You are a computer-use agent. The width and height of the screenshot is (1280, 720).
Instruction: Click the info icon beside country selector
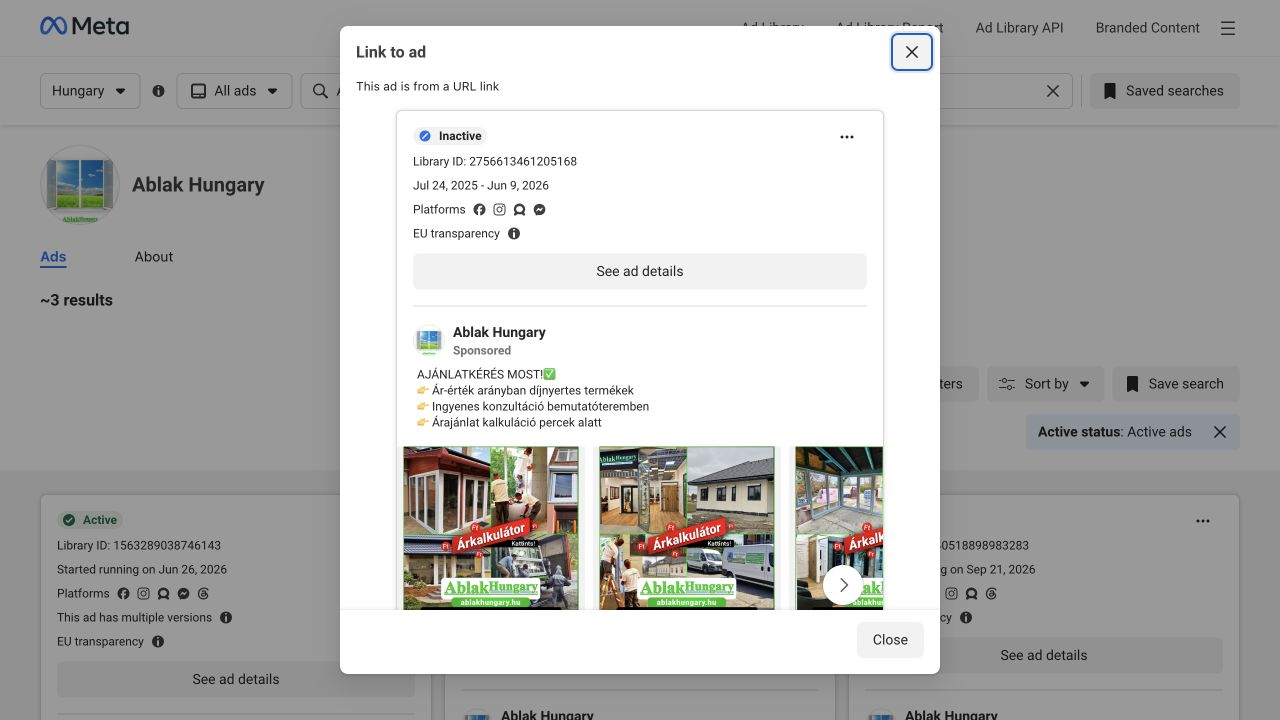[x=158, y=91]
